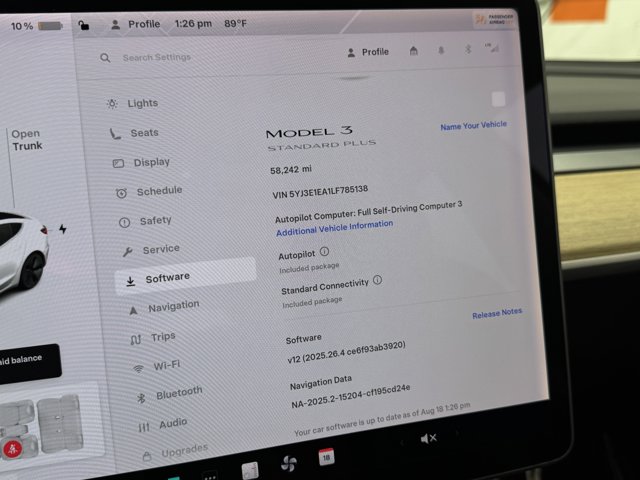The width and height of the screenshot is (640, 480).
Task: Tap the muted volume icon
Action: click(429, 438)
